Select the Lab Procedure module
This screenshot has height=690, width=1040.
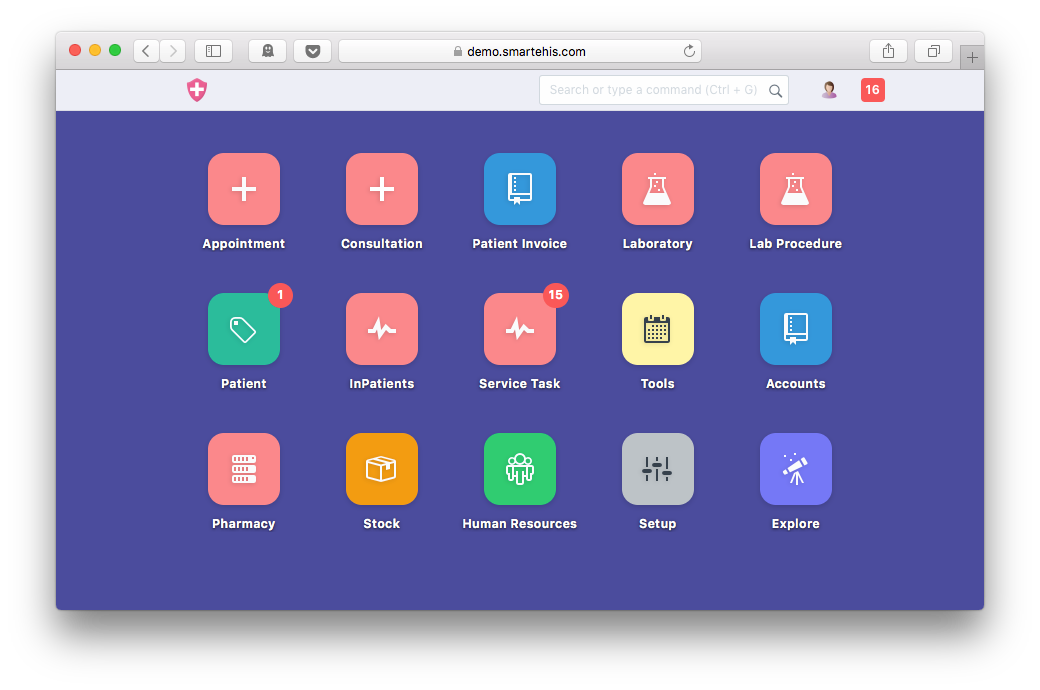tap(795, 189)
